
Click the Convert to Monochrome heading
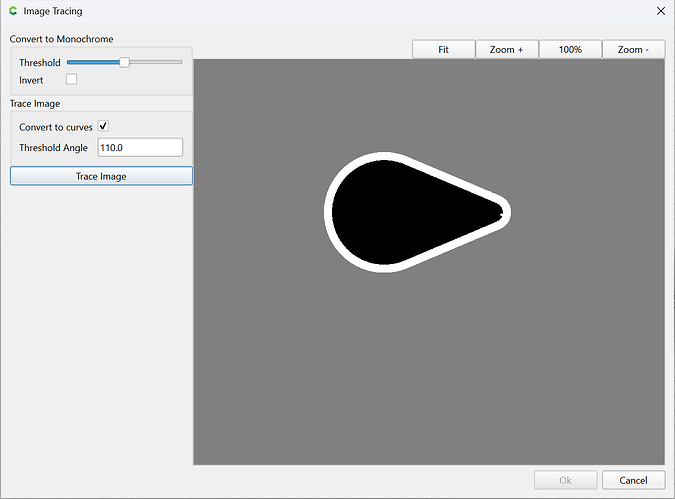tap(62, 39)
